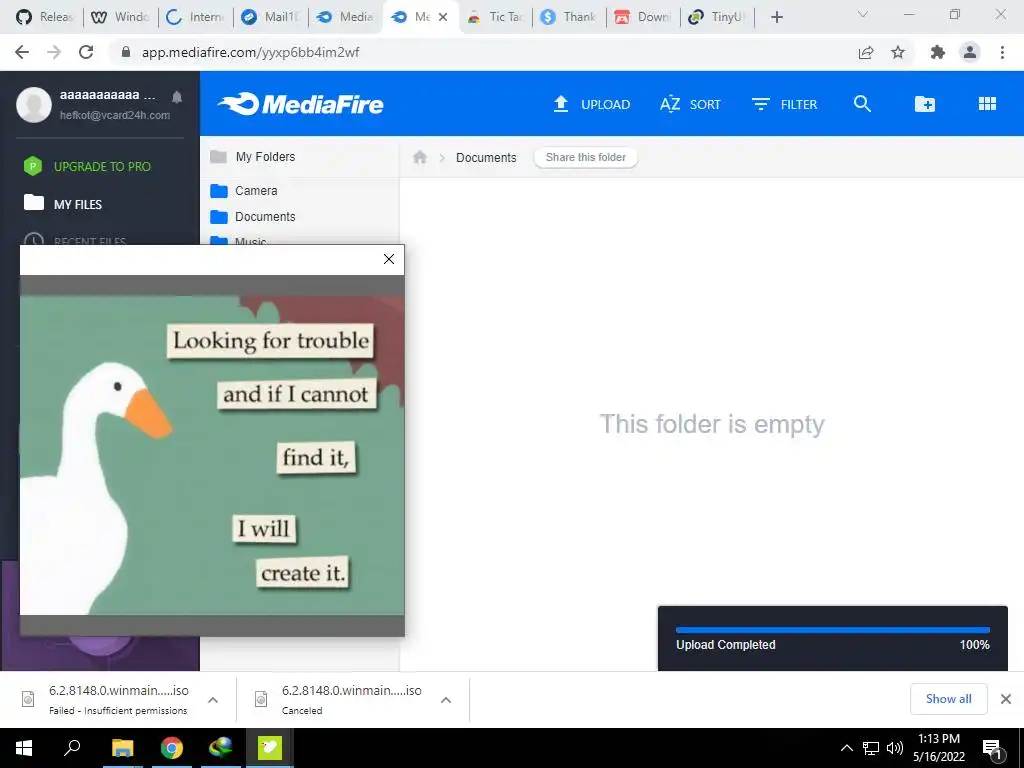Viewport: 1024px width, 768px height.
Task: Close the goose popup window
Action: coord(389,259)
